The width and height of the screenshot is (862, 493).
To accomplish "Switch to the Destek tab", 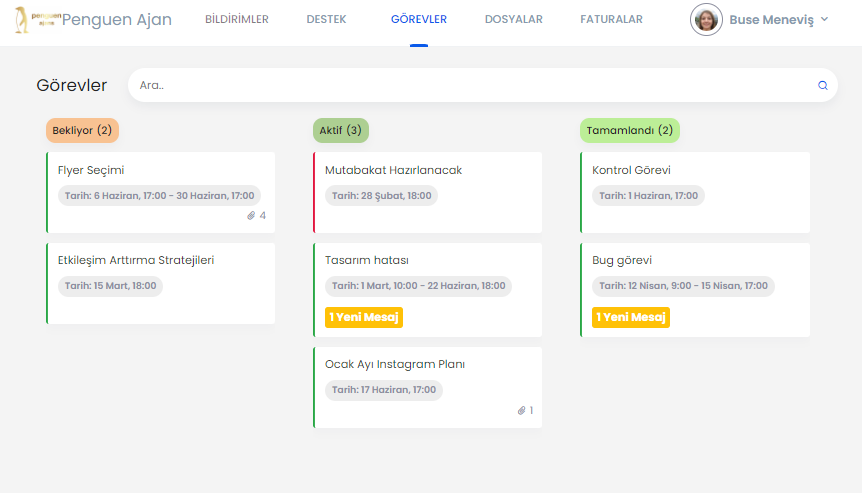I will coord(326,19).
